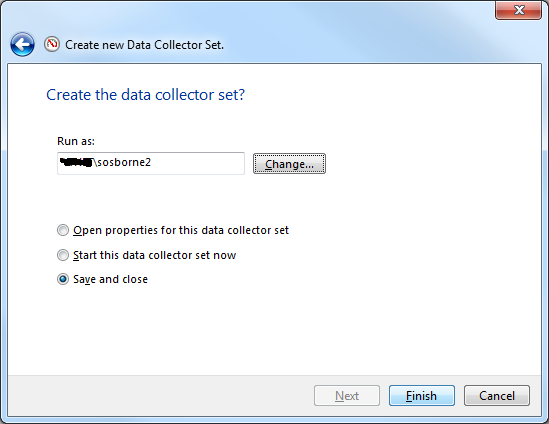Cancel the data collector set wizard

(x=497, y=396)
